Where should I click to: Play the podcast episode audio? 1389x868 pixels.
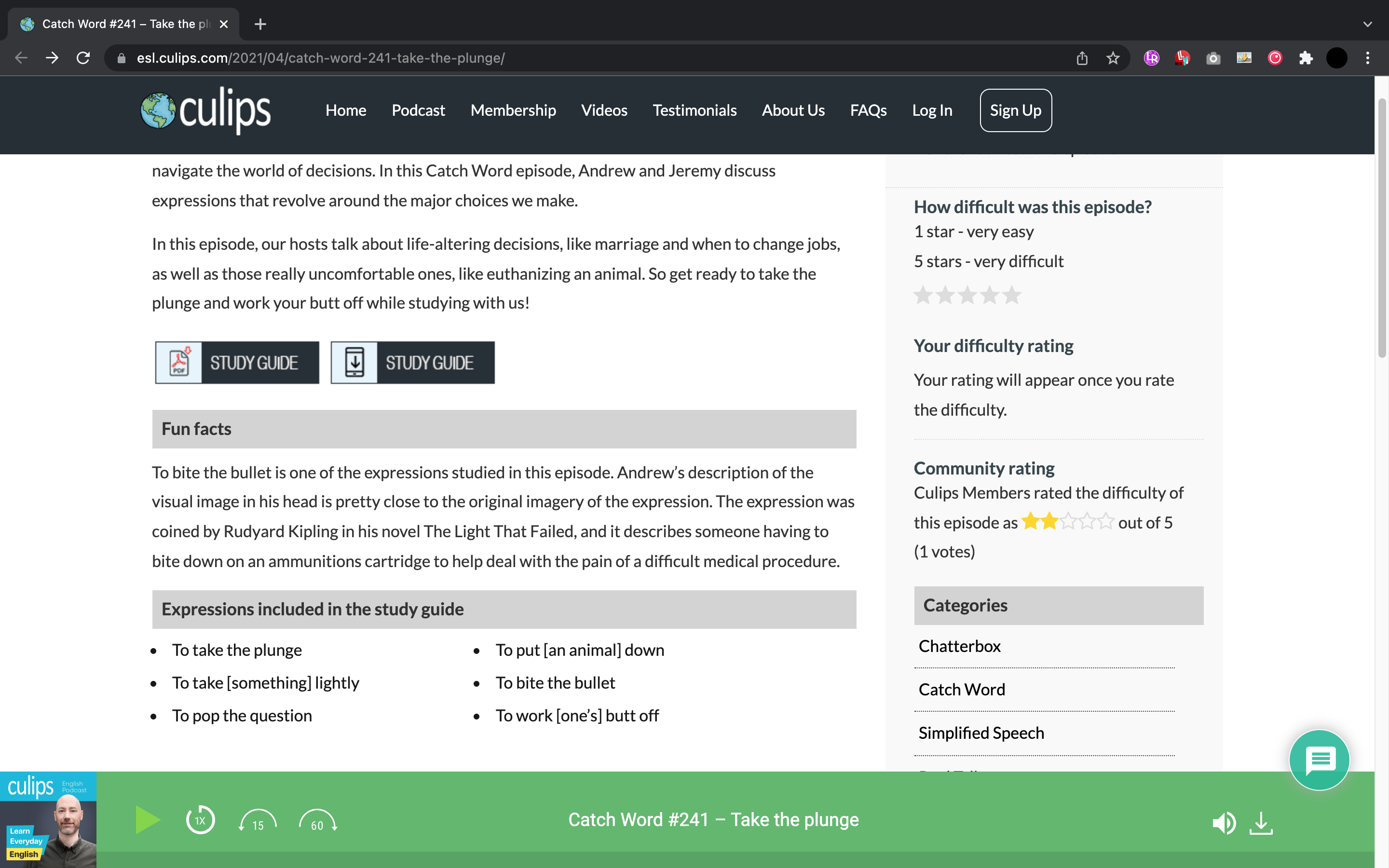[148, 820]
